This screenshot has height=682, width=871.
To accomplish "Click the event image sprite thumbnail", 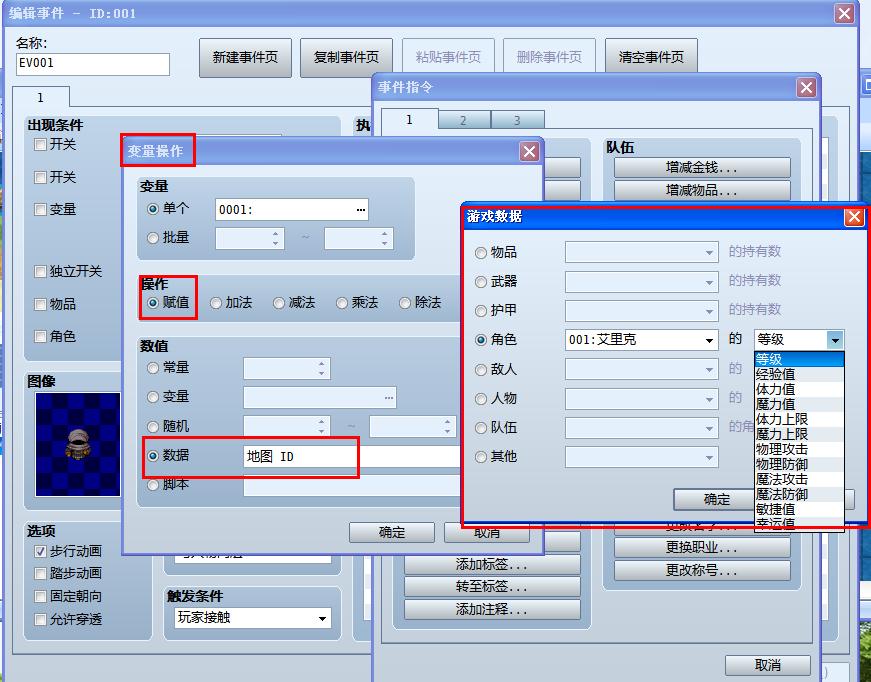I will [78, 444].
